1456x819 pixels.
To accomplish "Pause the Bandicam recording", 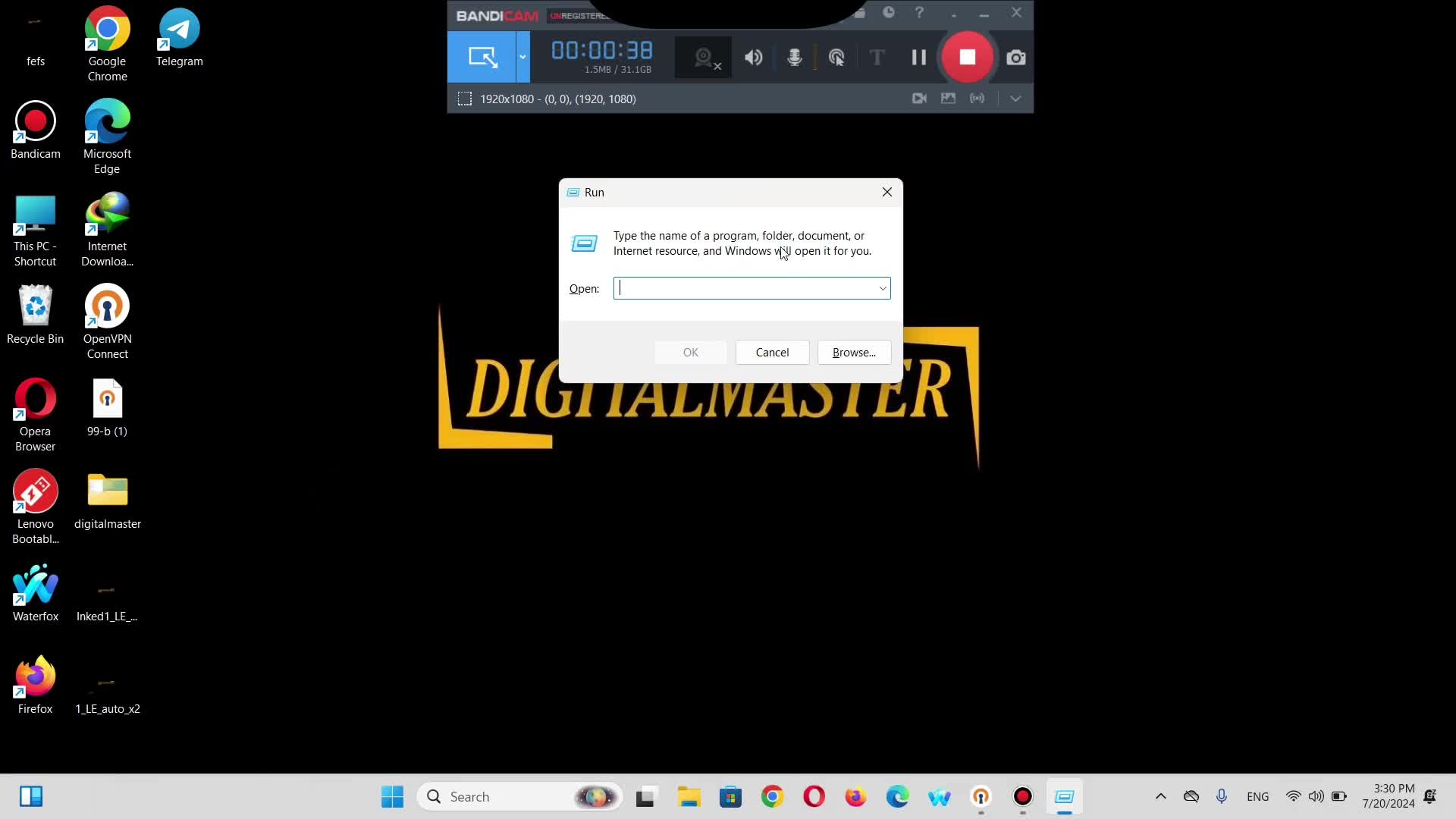I will (x=918, y=58).
